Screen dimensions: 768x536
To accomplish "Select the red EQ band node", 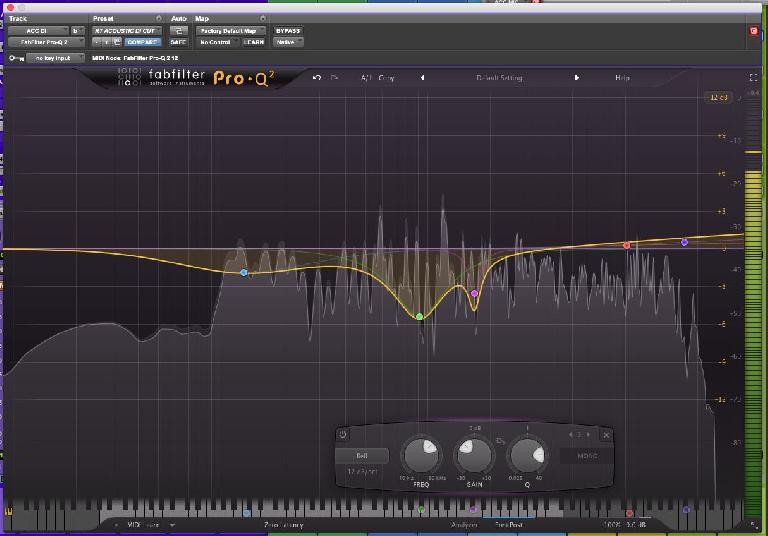I will (x=627, y=245).
